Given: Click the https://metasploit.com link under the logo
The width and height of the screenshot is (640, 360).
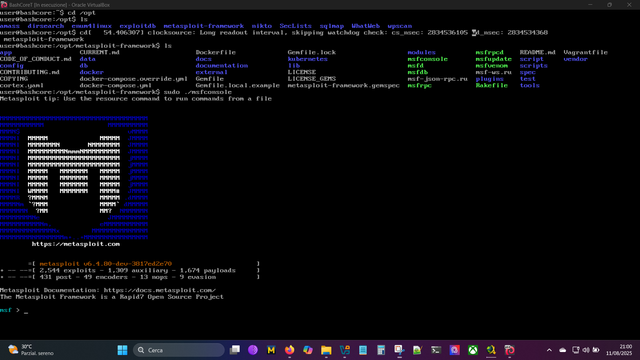Looking at the screenshot, I should point(76,244).
